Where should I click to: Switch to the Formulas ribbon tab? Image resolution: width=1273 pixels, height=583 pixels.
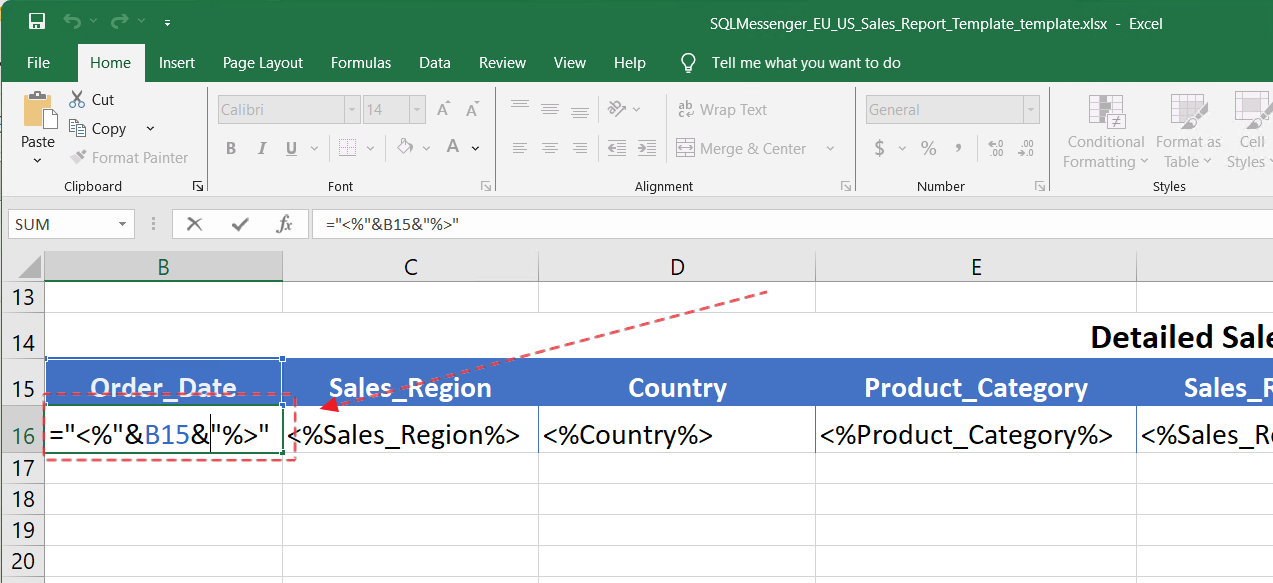point(360,62)
